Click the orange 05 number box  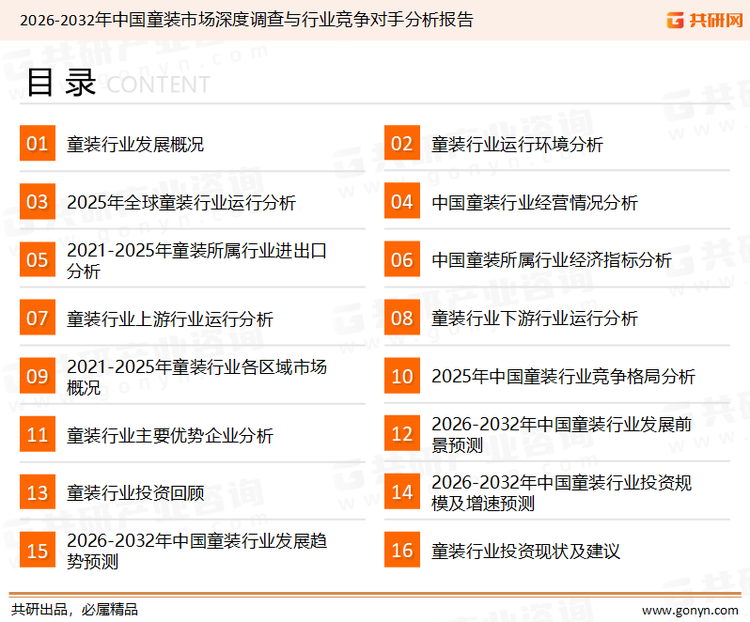pyautogui.click(x=37, y=259)
